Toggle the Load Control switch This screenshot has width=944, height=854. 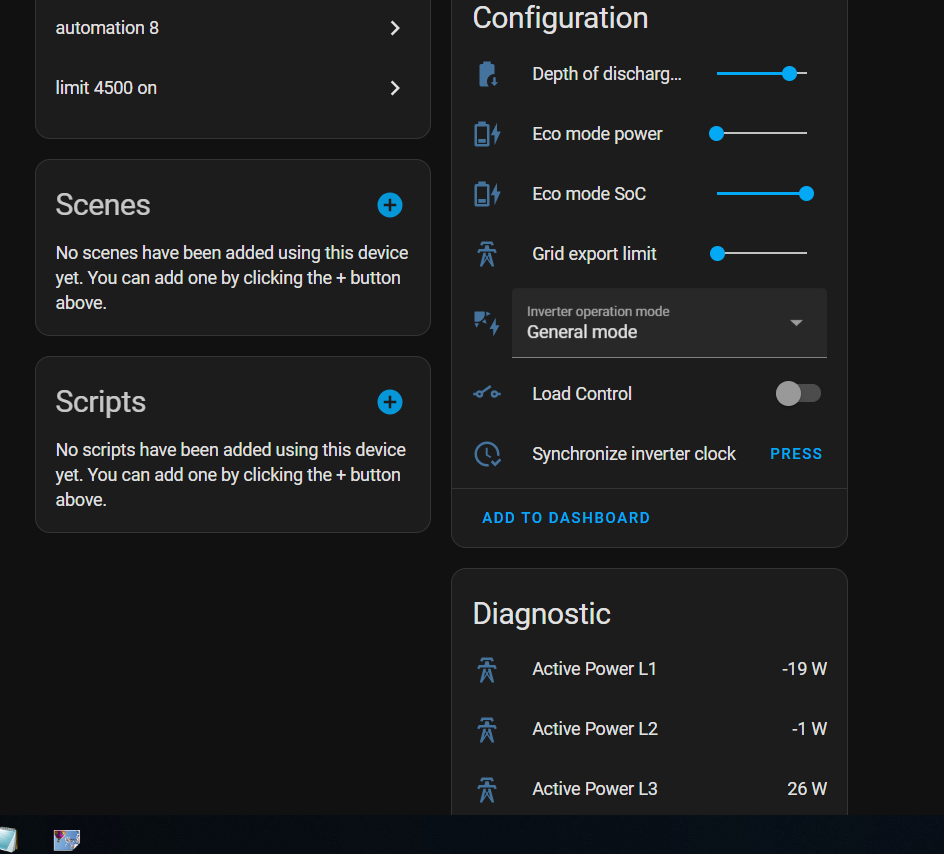coord(798,394)
